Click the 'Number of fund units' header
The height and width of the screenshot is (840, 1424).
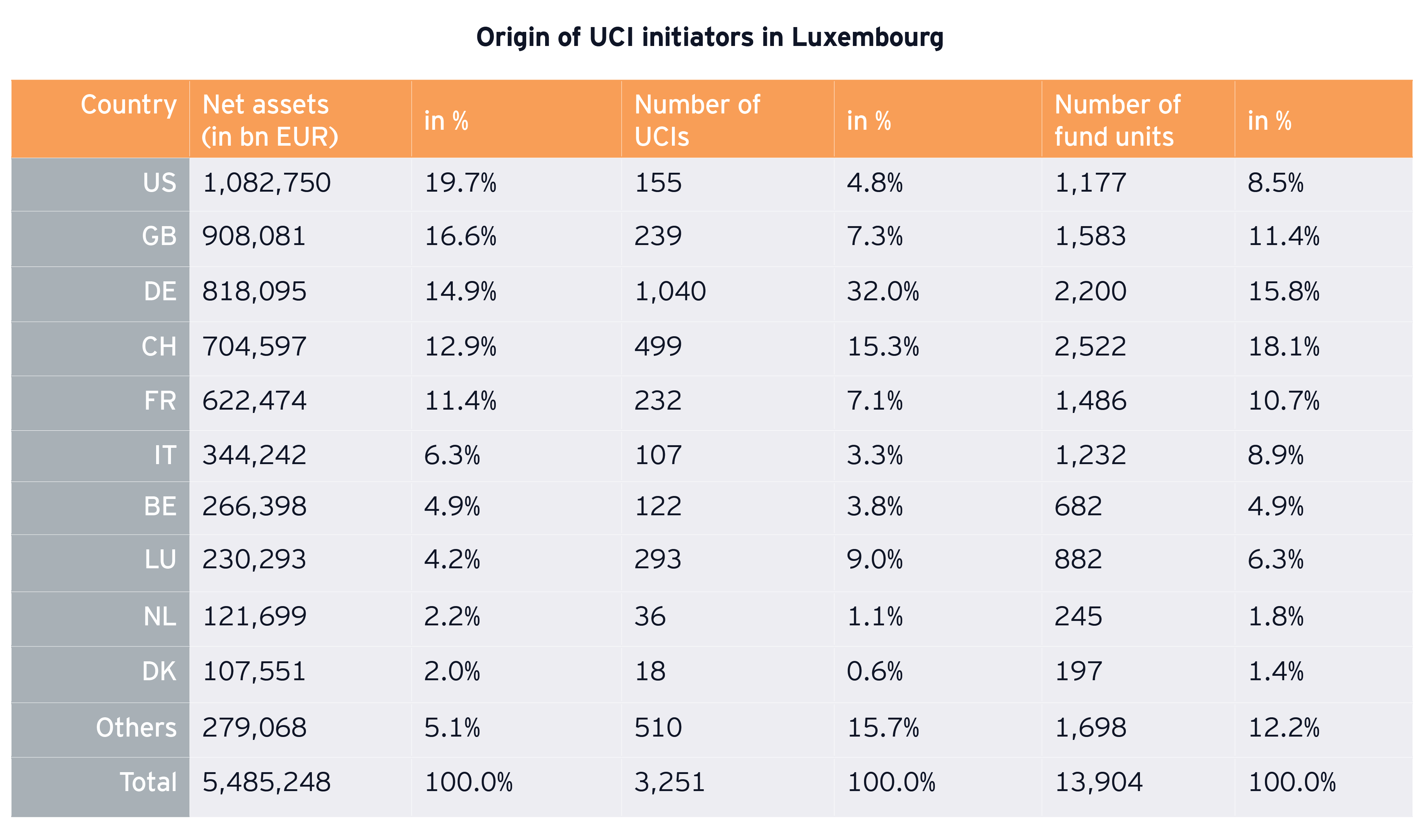[x=1117, y=120]
